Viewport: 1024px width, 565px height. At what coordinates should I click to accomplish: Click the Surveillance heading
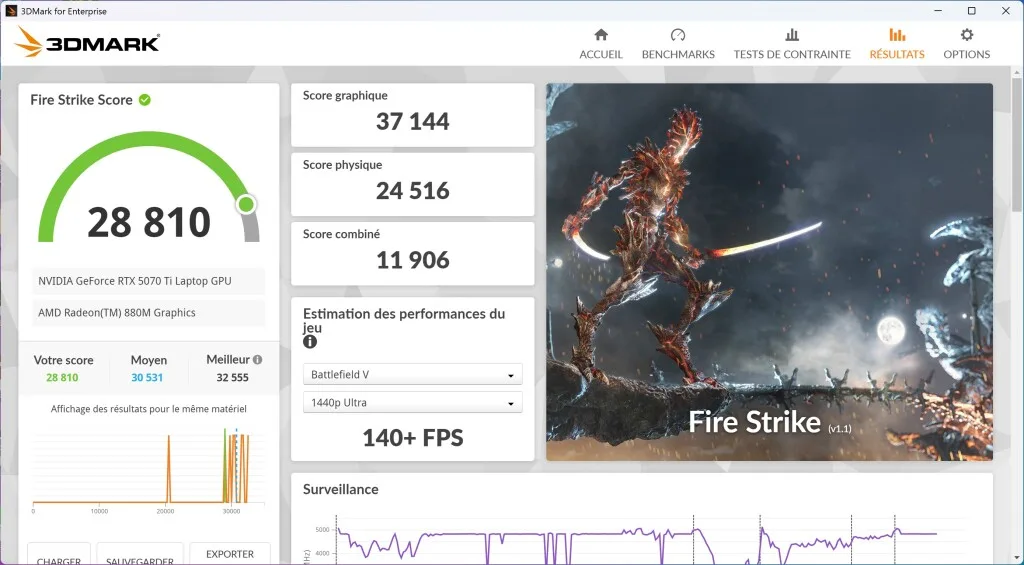pyautogui.click(x=340, y=489)
